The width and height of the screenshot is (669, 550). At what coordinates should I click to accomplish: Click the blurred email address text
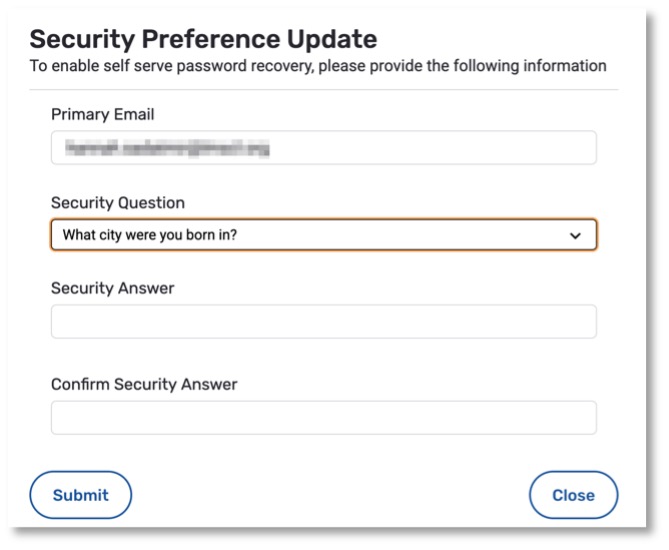pyautogui.click(x=166, y=149)
